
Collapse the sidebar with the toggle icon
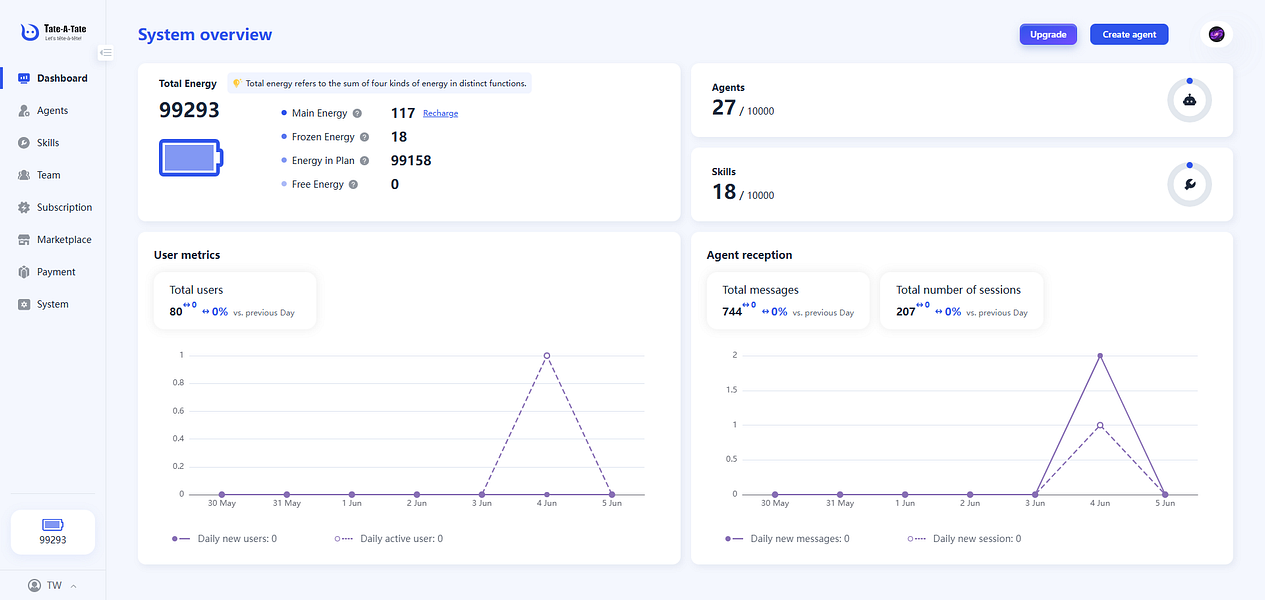(x=106, y=52)
